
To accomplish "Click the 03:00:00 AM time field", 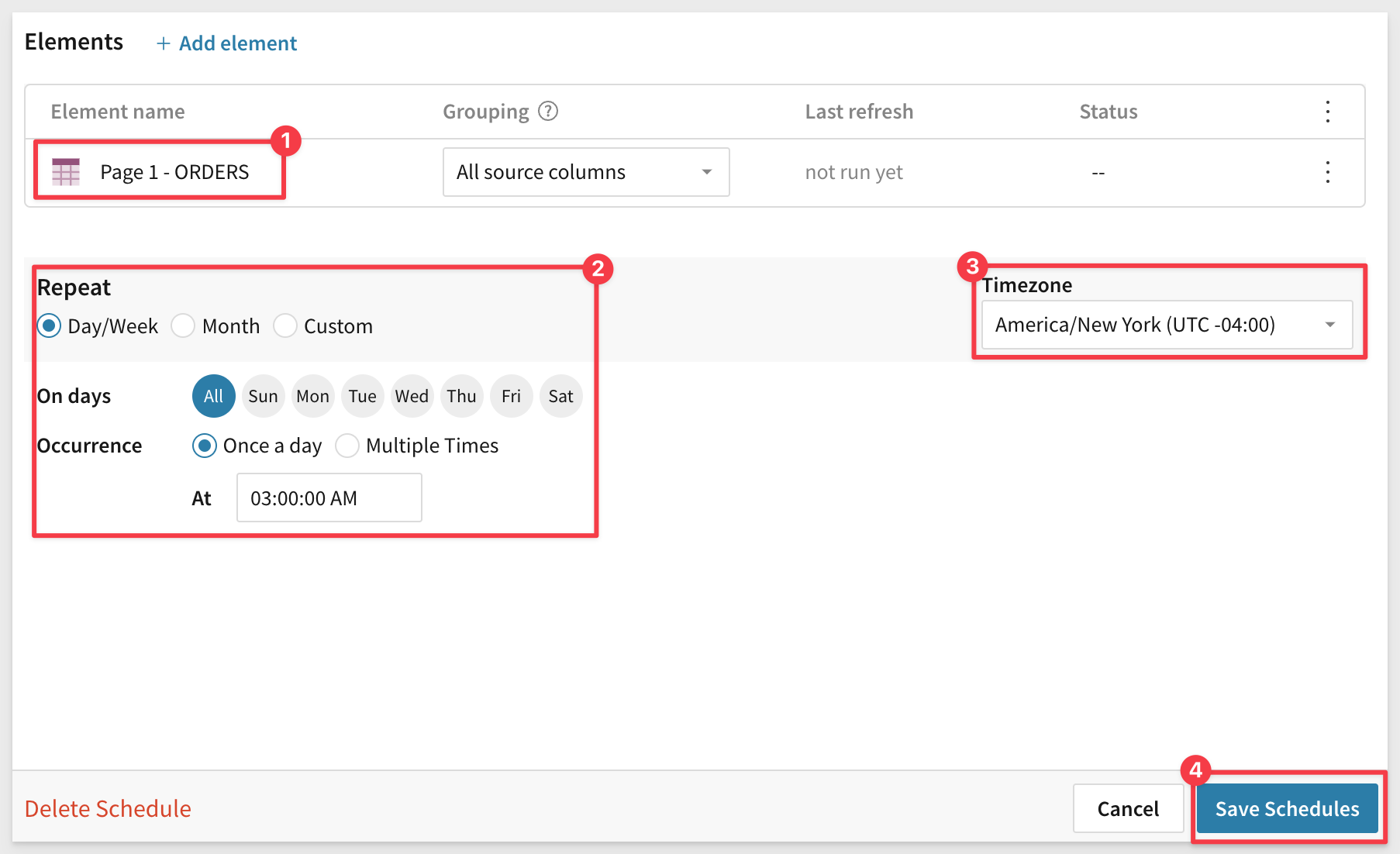I will (x=329, y=498).
